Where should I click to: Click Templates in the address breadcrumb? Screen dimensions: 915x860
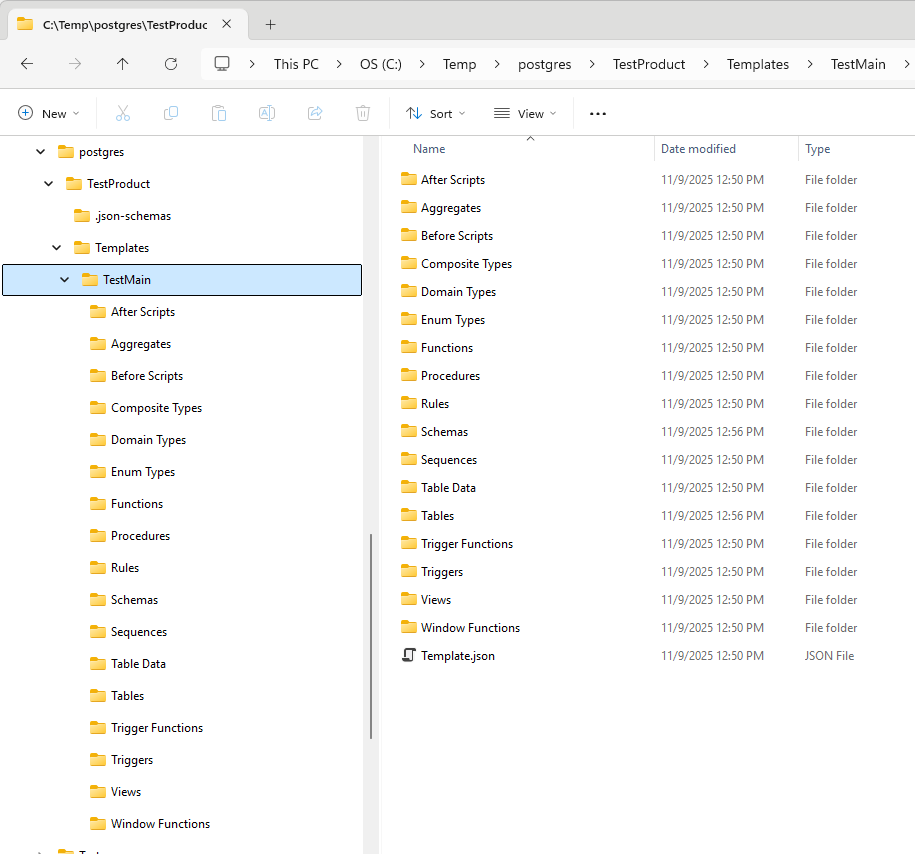(x=757, y=64)
